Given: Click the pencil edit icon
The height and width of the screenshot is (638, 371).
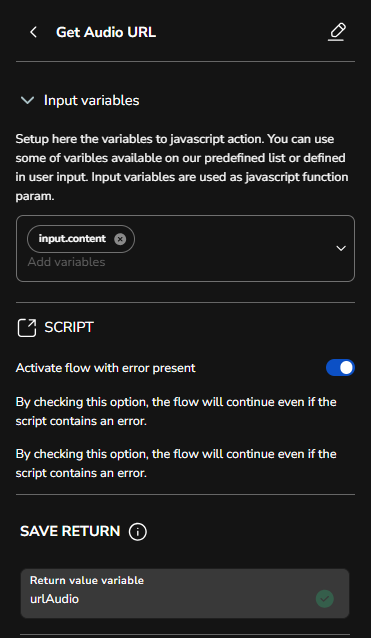Looking at the screenshot, I should coord(337,32).
